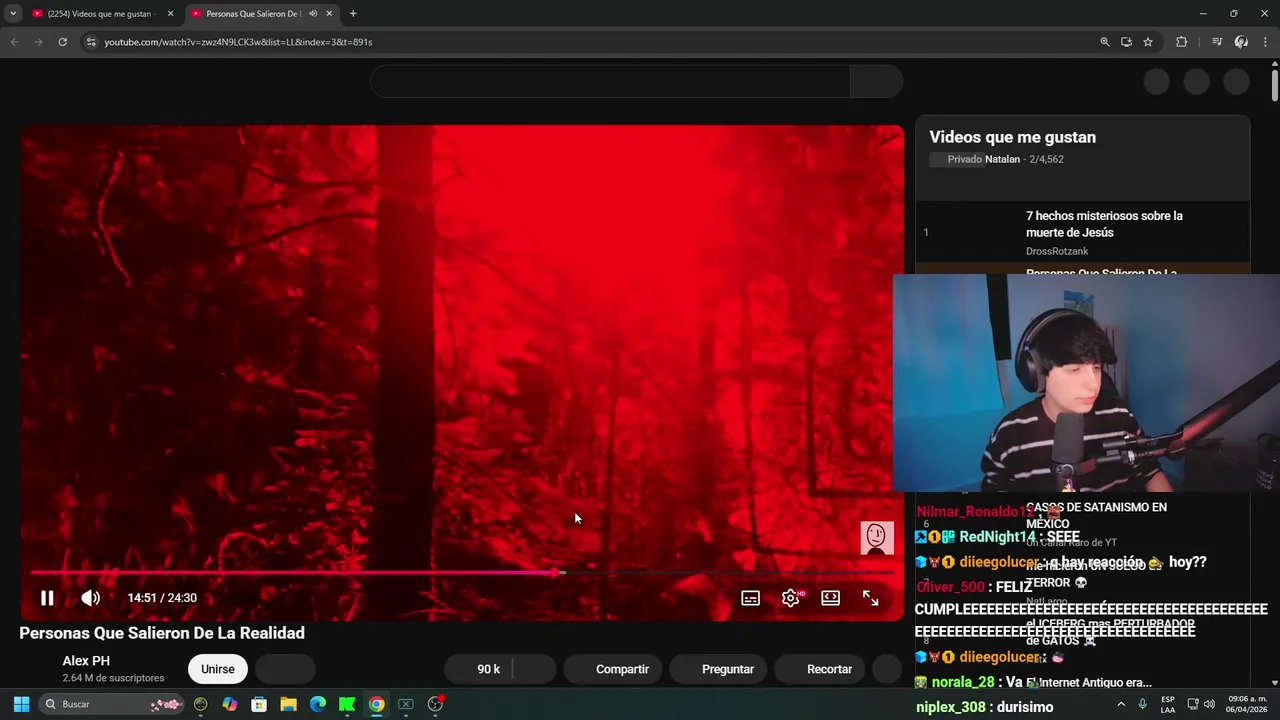Viewport: 1280px width, 720px height.
Task: Open Microsoft Store from the taskbar
Action: (259, 704)
